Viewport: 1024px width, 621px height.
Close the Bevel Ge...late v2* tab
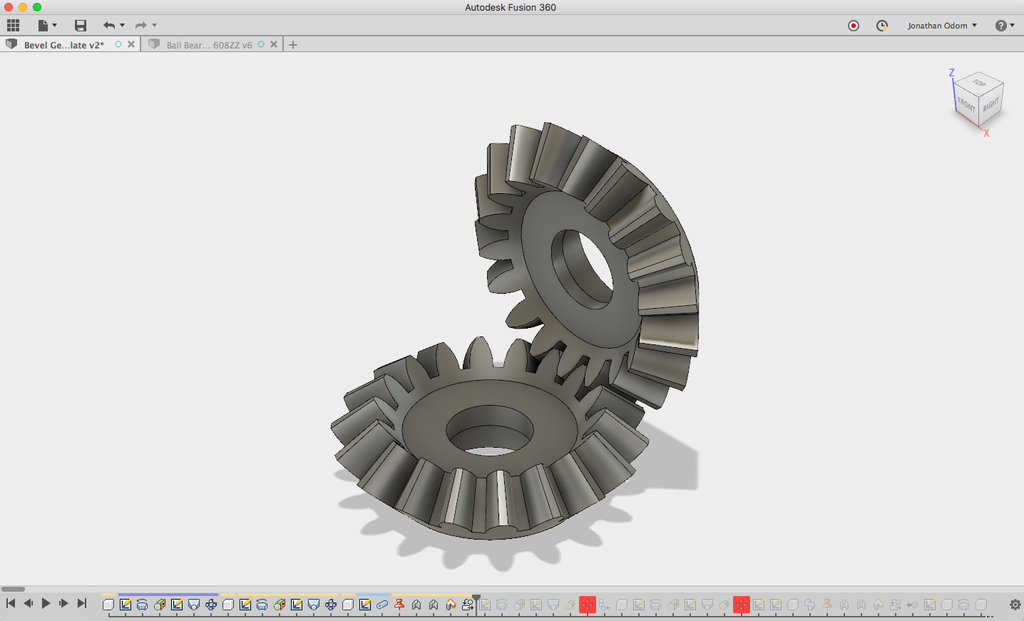131,44
